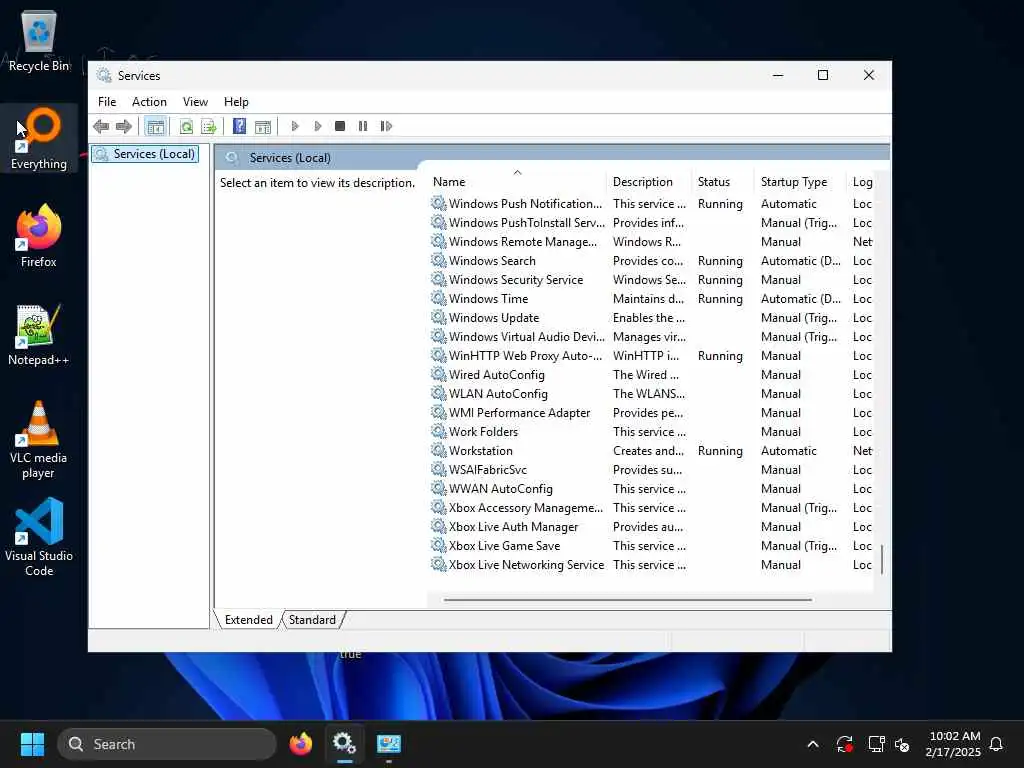
Task: Select the Windows Push Notification service row
Action: (x=651, y=204)
